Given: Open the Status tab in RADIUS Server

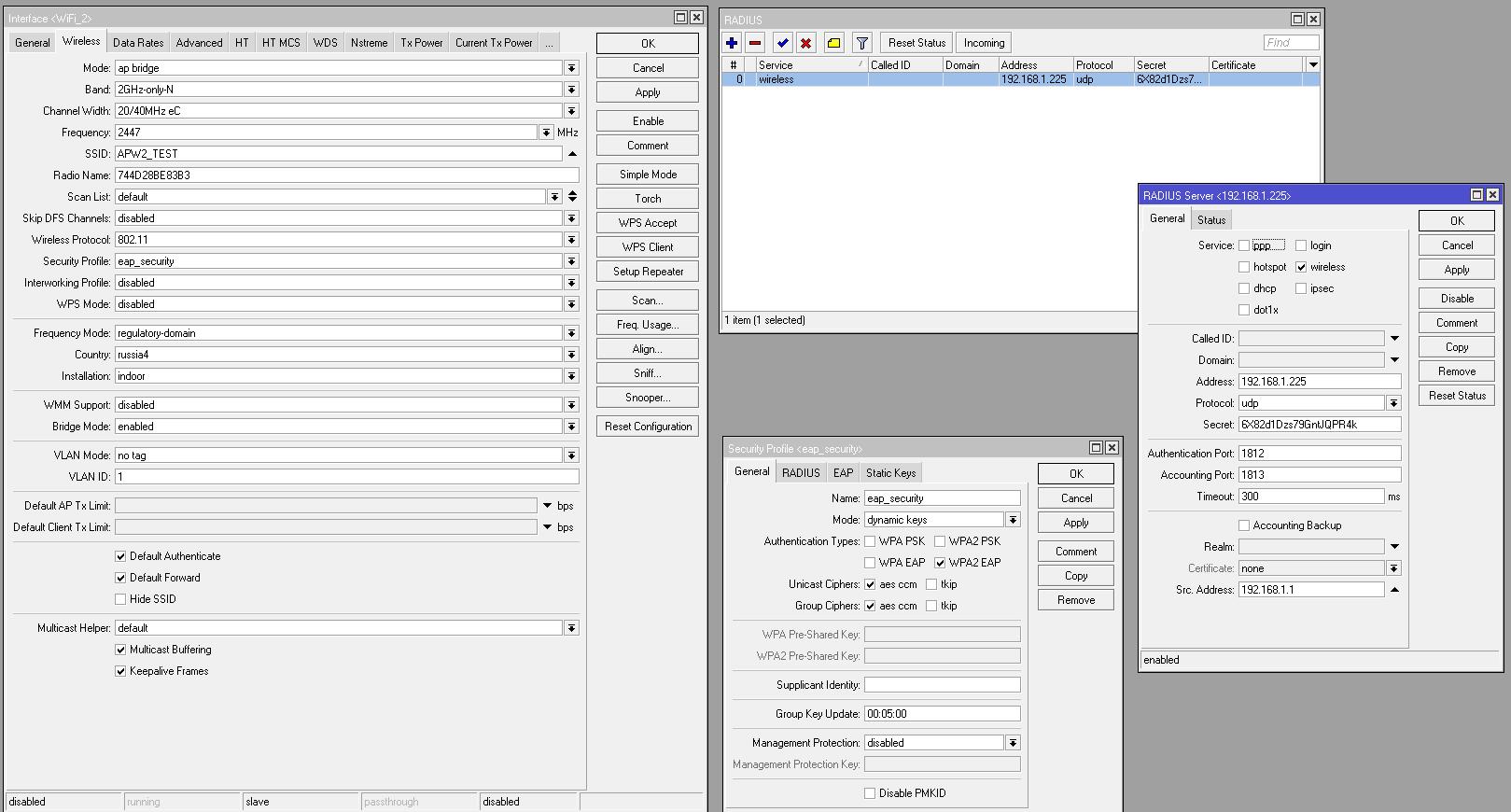Looking at the screenshot, I should tap(1211, 220).
